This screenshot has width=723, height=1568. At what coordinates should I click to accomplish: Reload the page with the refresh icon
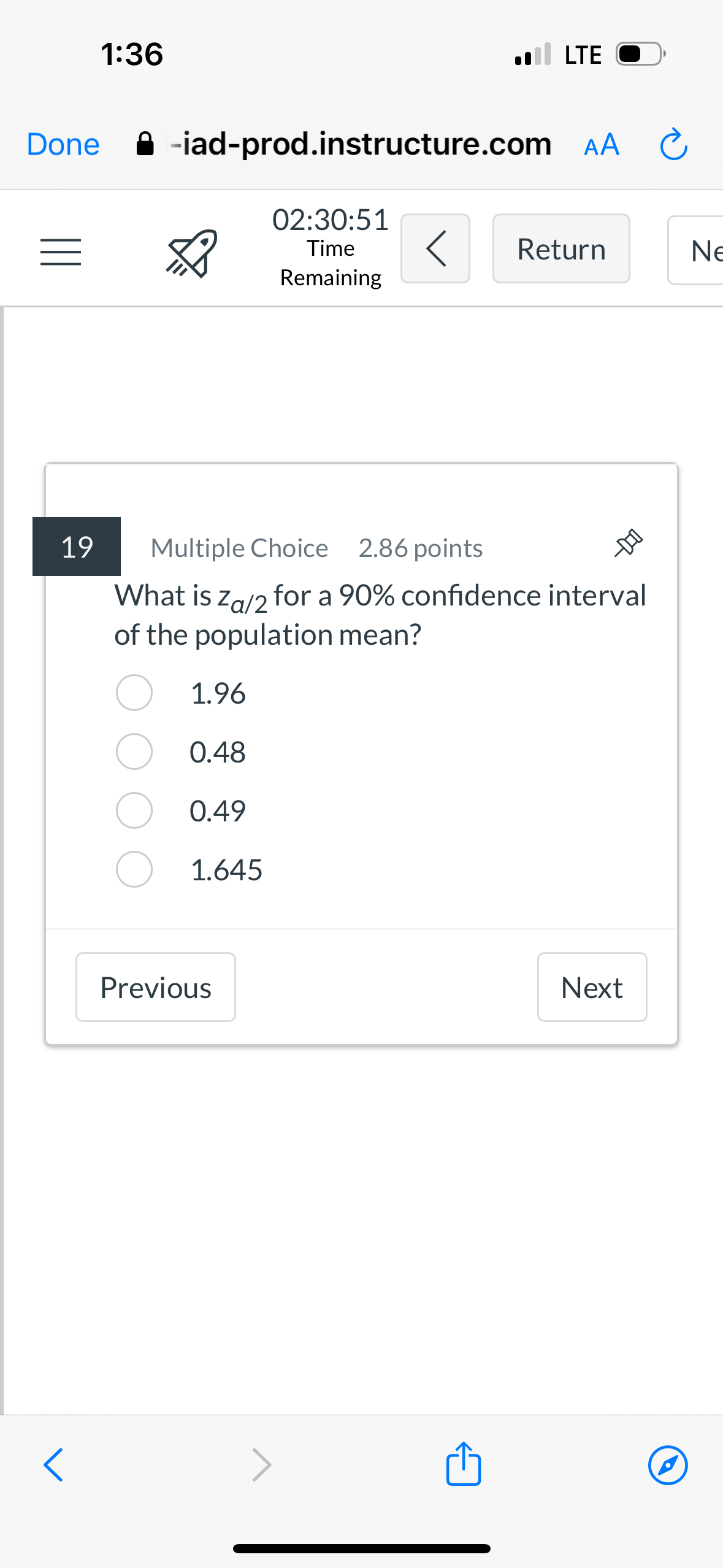[673, 145]
